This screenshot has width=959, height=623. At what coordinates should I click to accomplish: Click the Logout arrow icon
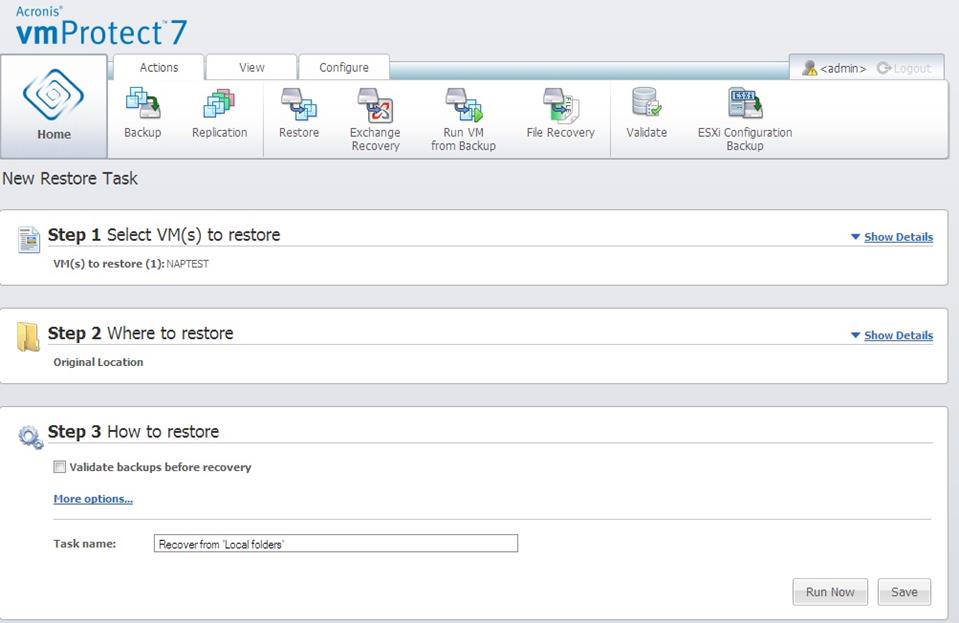(x=883, y=68)
